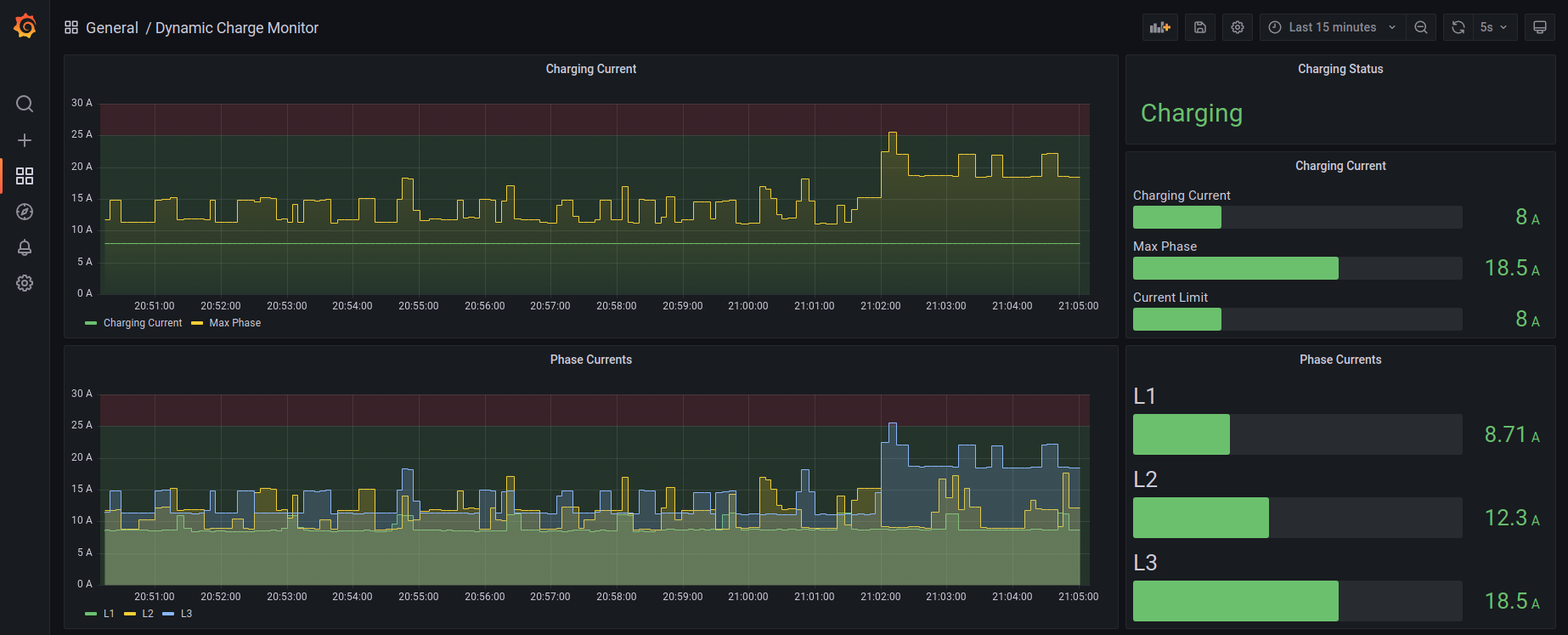The width and height of the screenshot is (1568, 635).
Task: Open the Charging Current graph panel title
Action: [x=591, y=69]
